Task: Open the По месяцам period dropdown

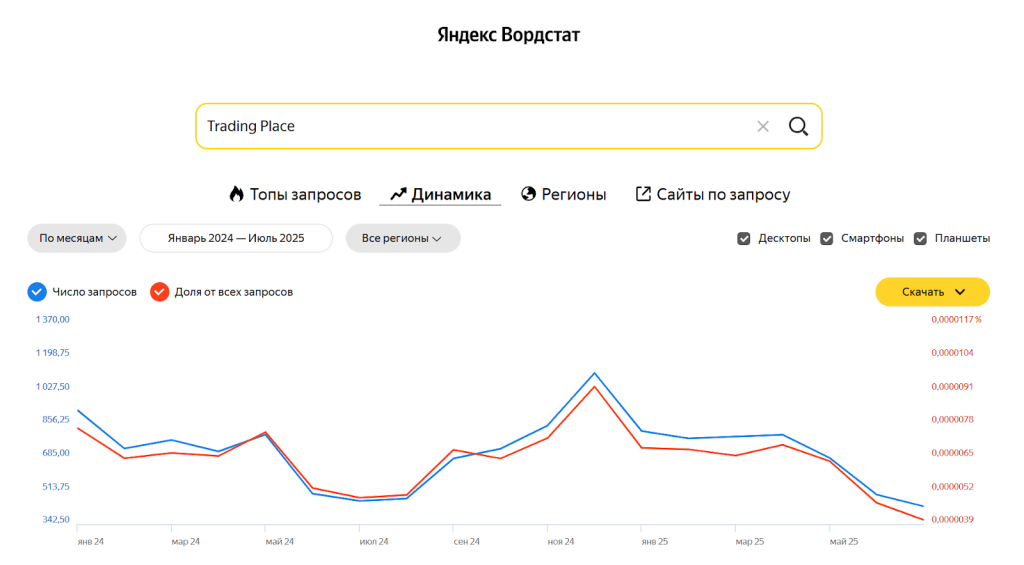Action: 77,238
